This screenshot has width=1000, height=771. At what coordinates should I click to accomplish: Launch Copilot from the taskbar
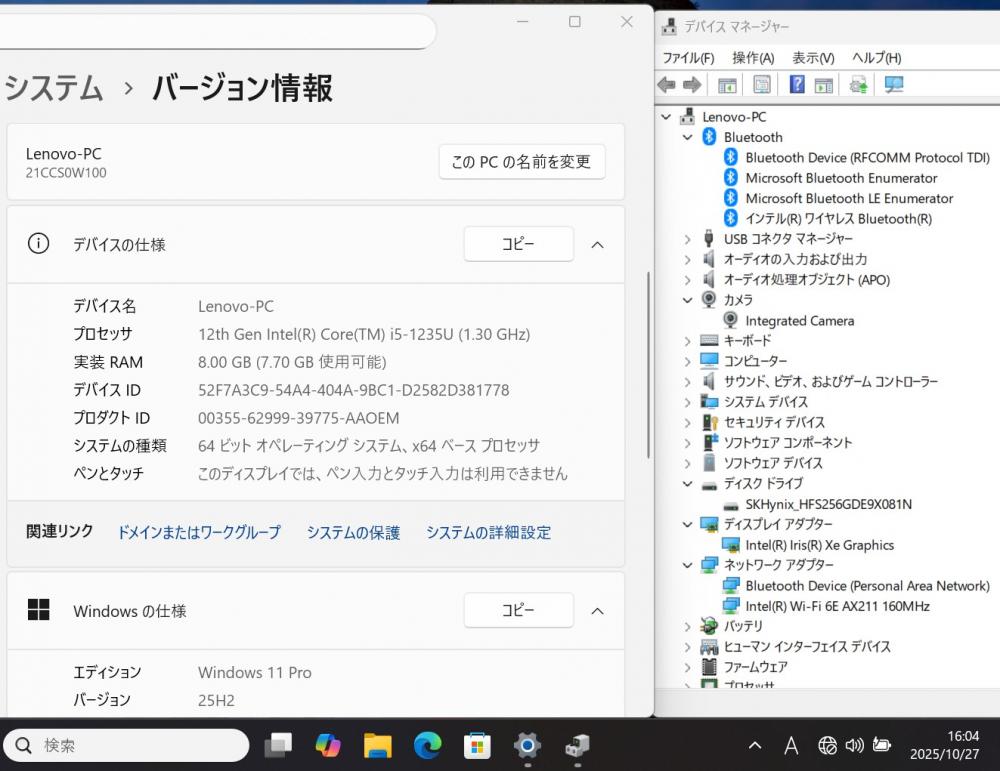(x=327, y=745)
